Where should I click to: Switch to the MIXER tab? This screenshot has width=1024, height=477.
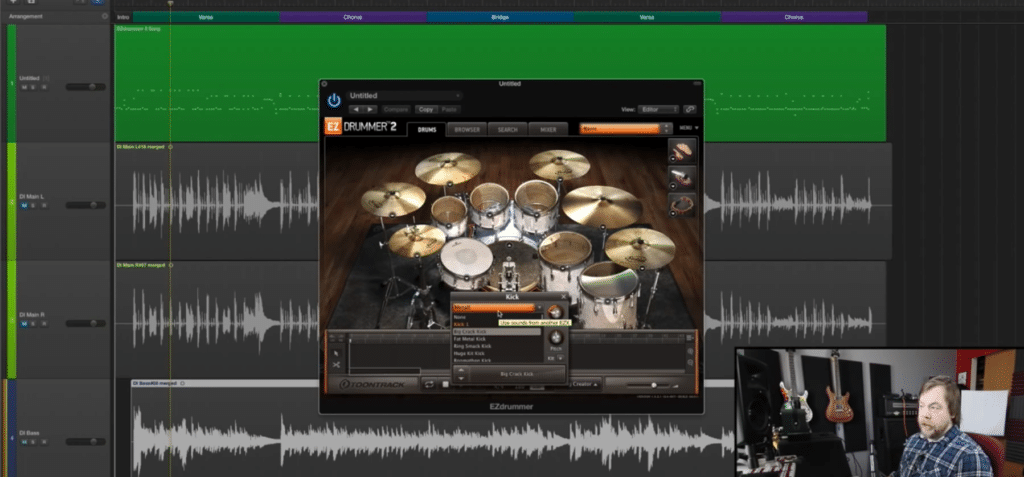pos(548,129)
